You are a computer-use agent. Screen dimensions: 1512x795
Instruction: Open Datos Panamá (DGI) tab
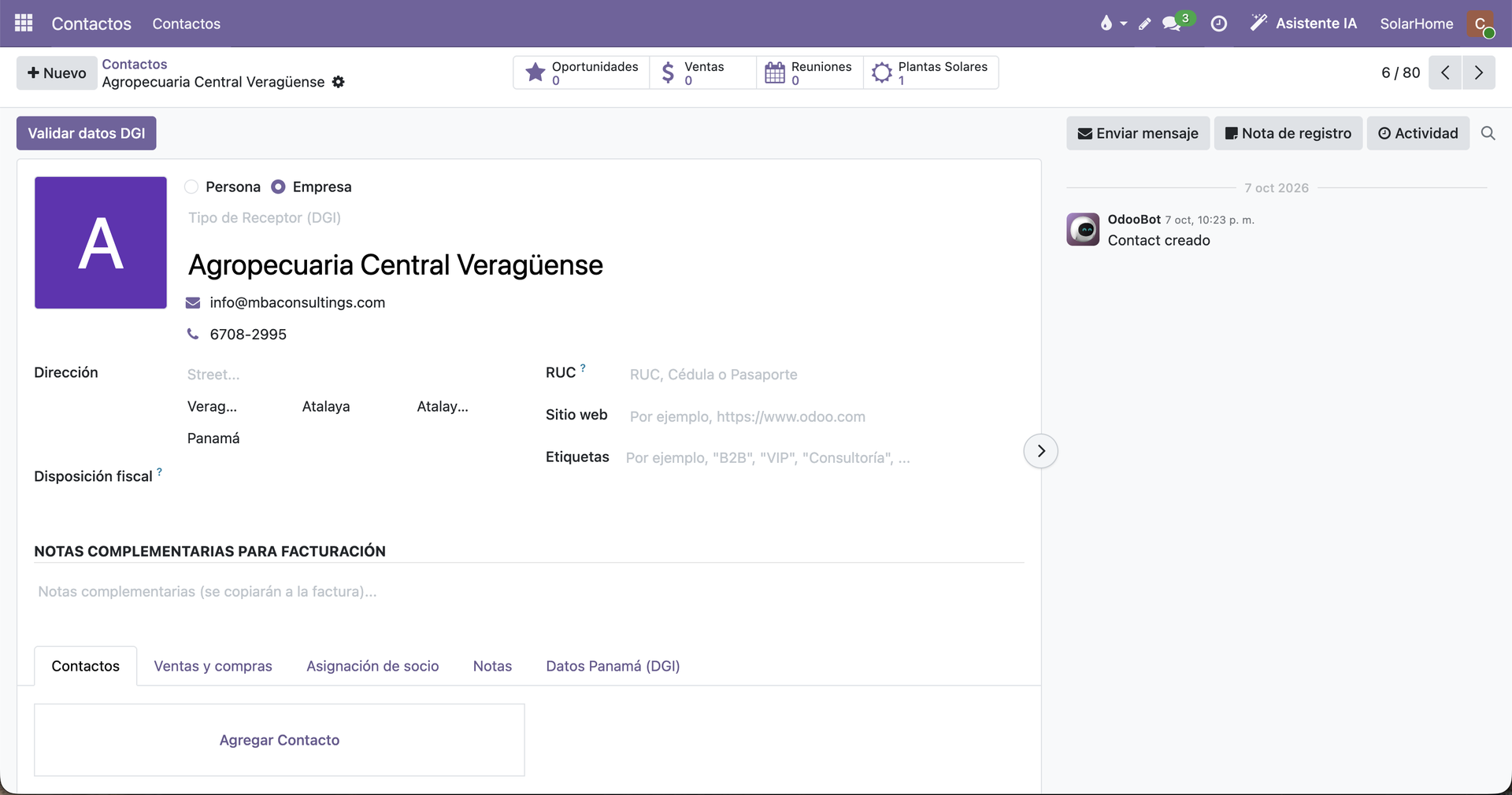[x=613, y=666]
